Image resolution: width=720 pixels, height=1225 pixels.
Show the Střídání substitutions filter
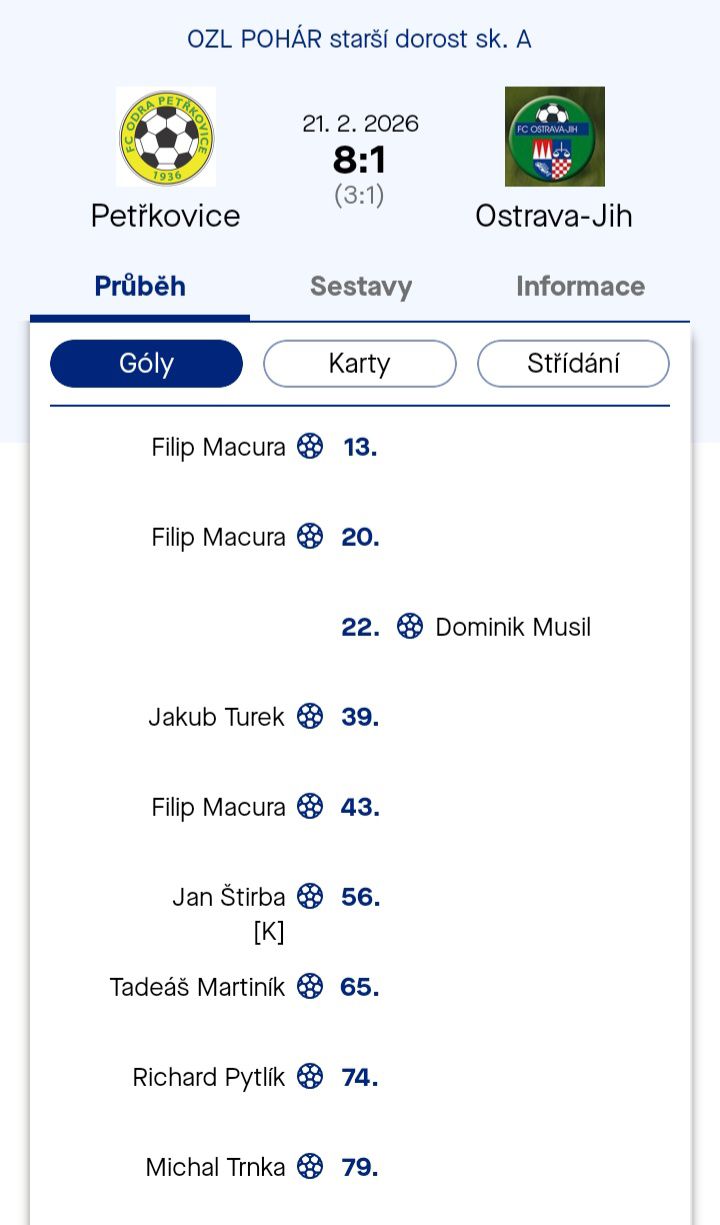pos(573,363)
